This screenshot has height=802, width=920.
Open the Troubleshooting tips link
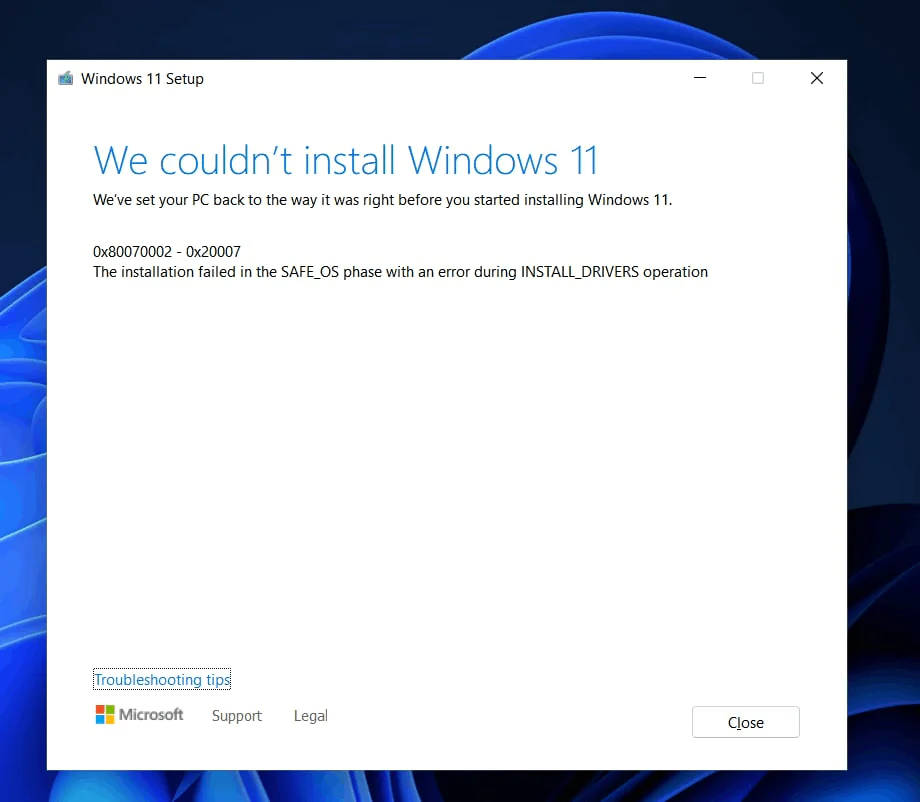pyautogui.click(x=161, y=679)
